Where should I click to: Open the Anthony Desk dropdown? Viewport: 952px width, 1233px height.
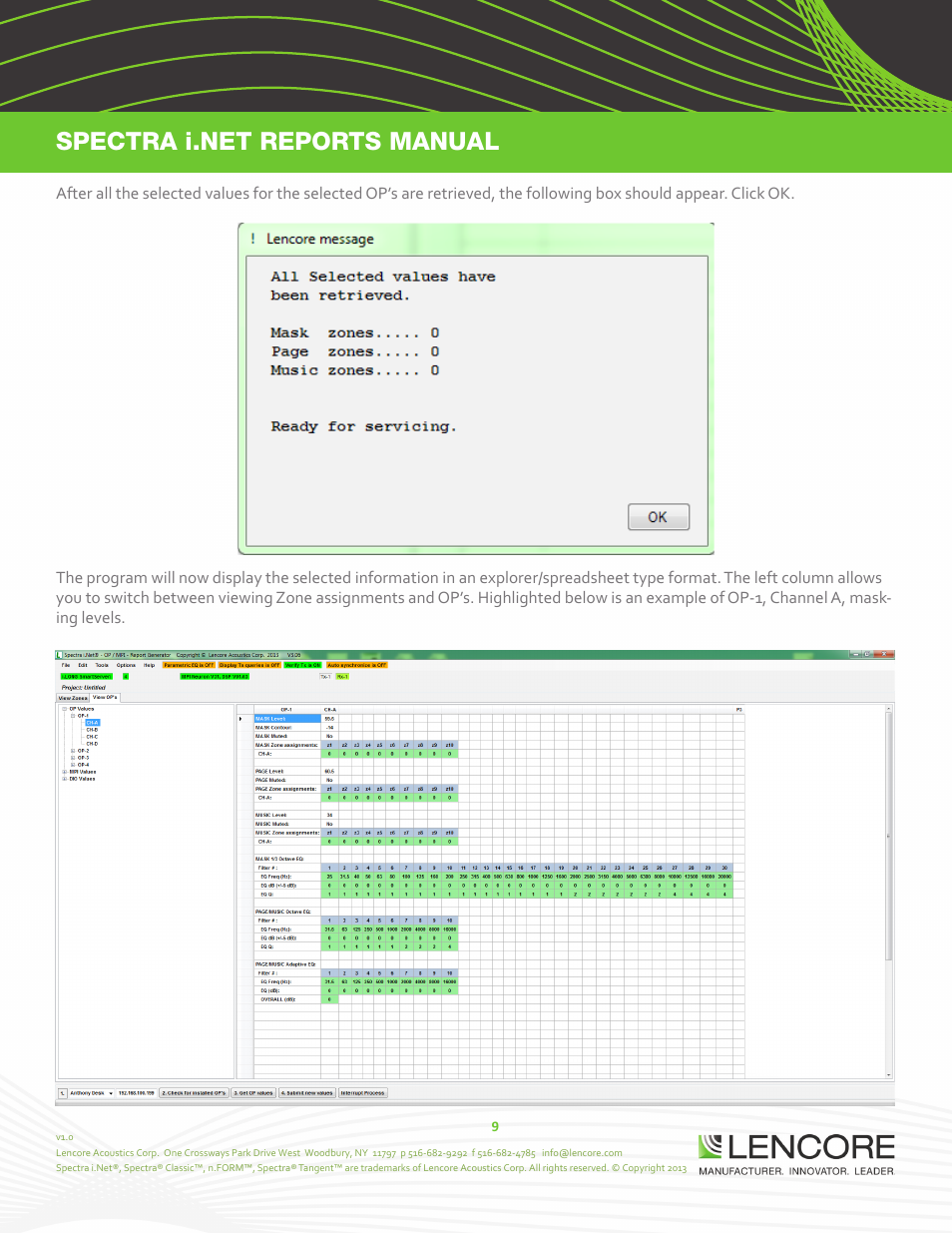[92, 1093]
